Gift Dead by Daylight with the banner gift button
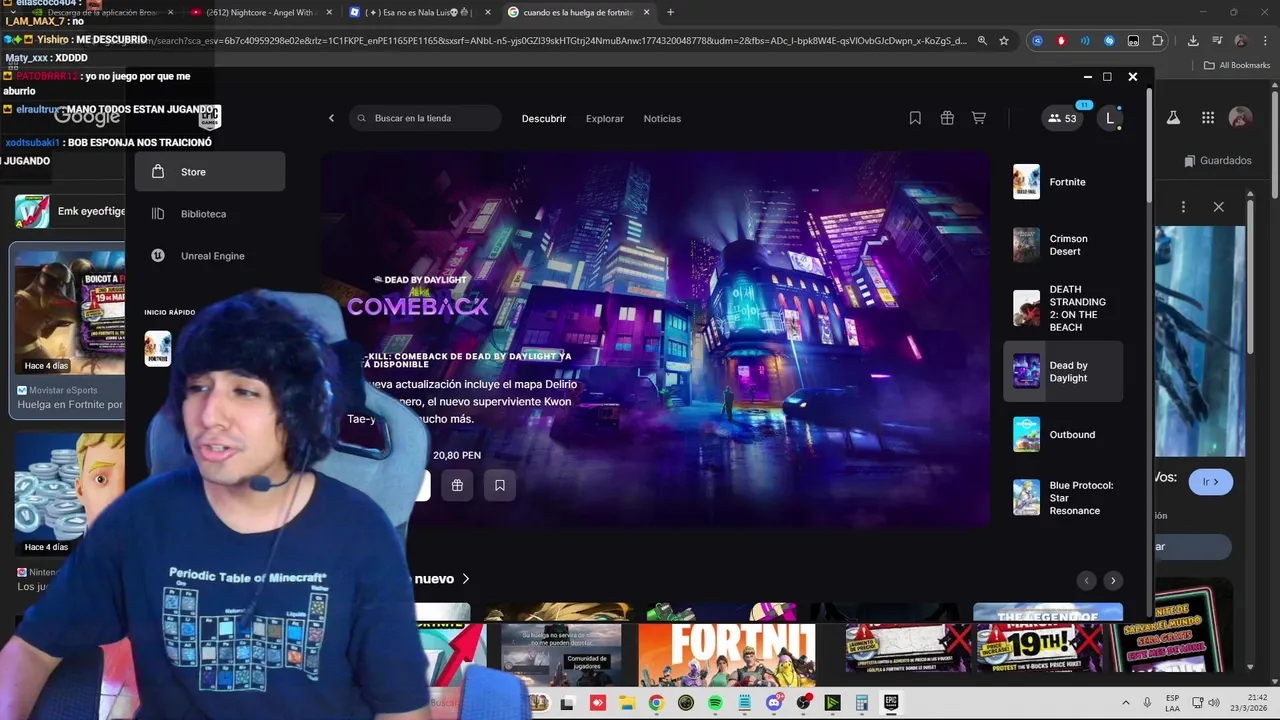The image size is (1280, 720). (x=457, y=485)
